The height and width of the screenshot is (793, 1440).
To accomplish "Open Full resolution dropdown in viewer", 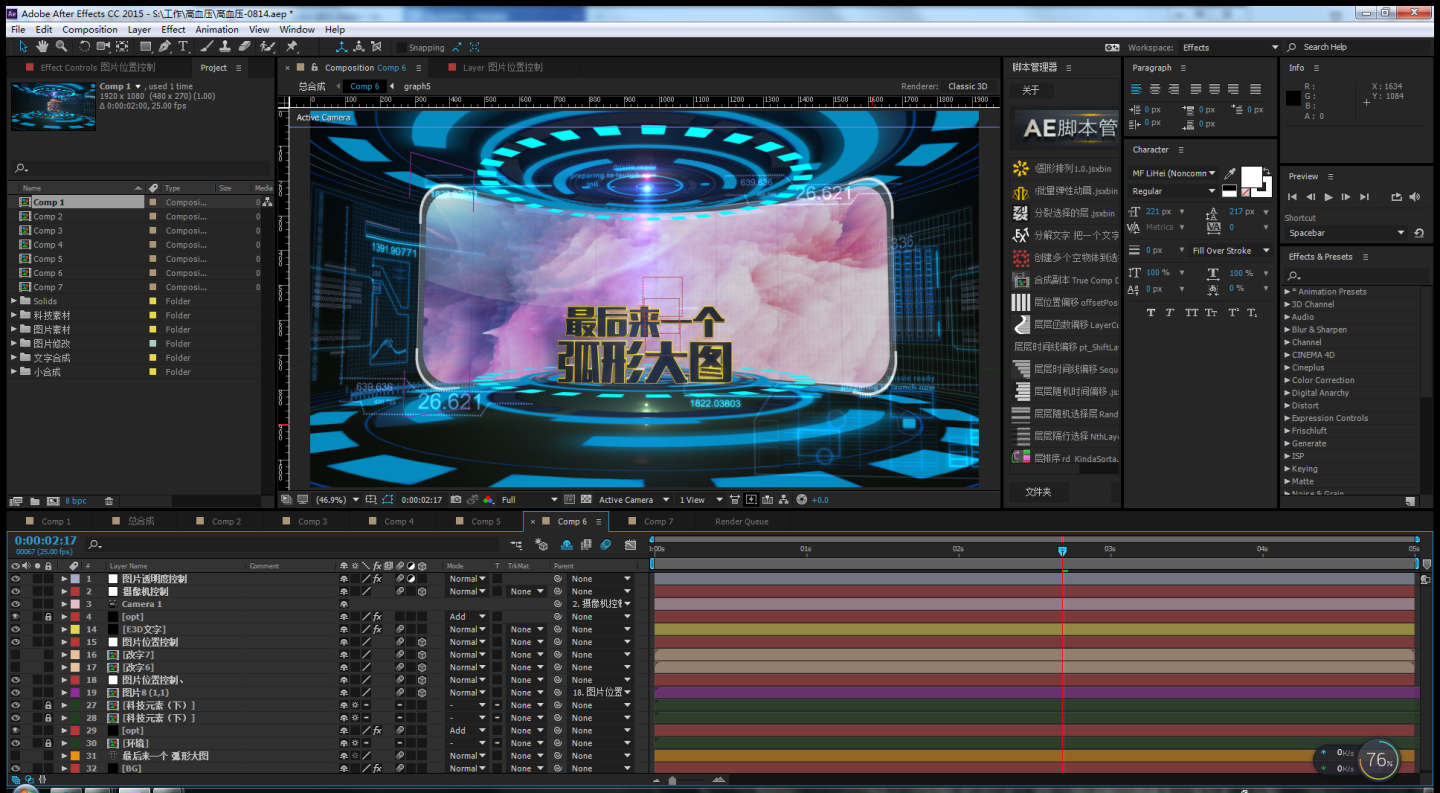I will (x=530, y=500).
